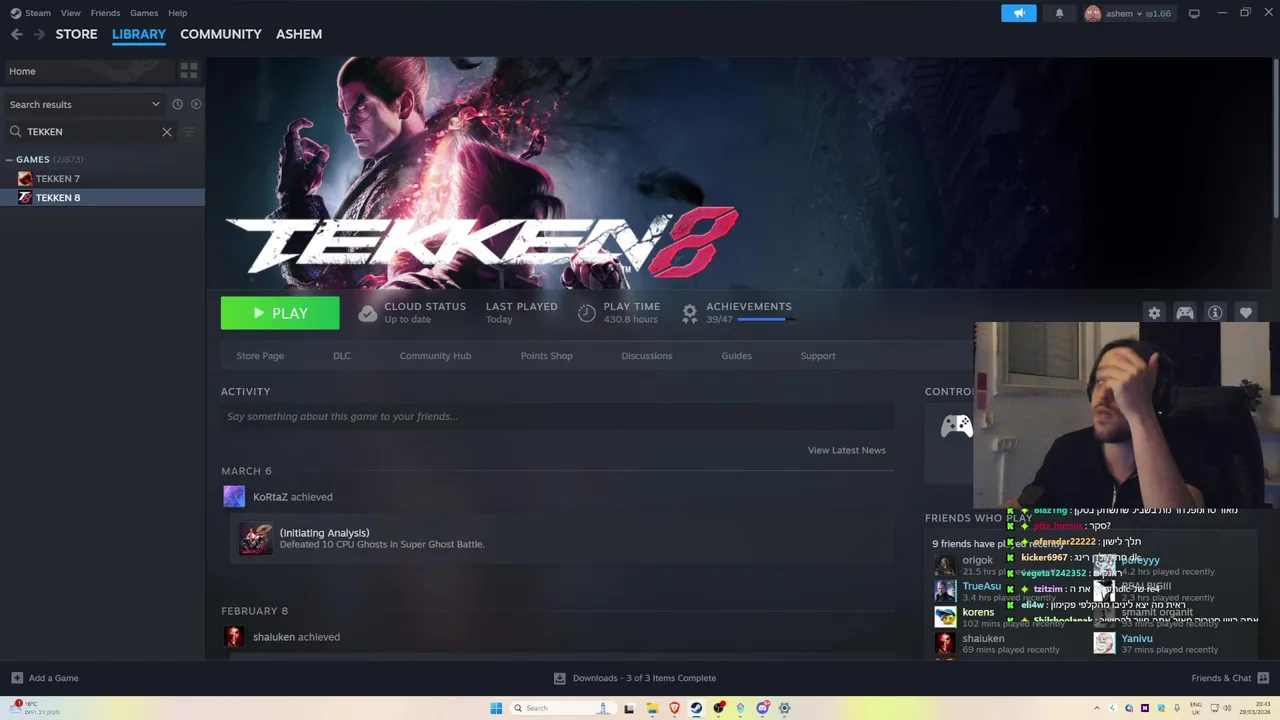The width and height of the screenshot is (1280, 720).
Task: Open shaiuken's avatar in activity feed
Action: pyautogui.click(x=234, y=637)
